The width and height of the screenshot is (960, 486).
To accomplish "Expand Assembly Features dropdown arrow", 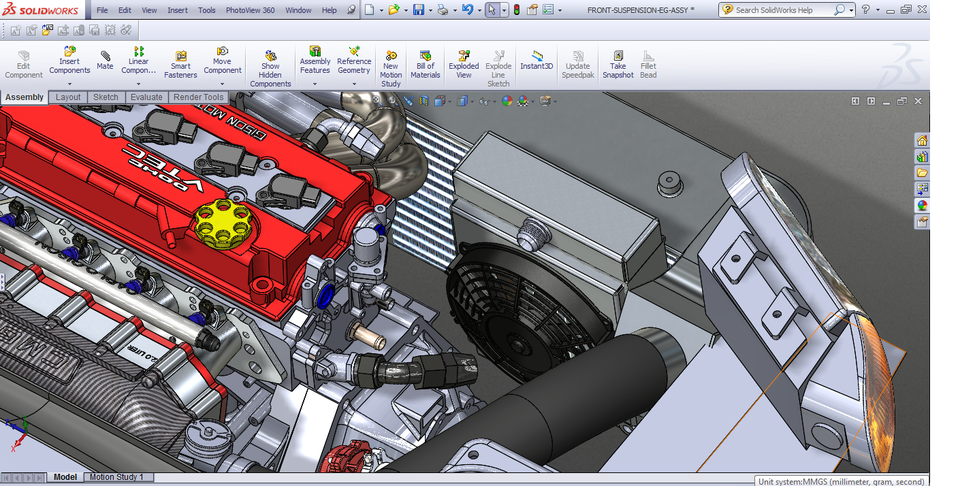I will click(315, 84).
